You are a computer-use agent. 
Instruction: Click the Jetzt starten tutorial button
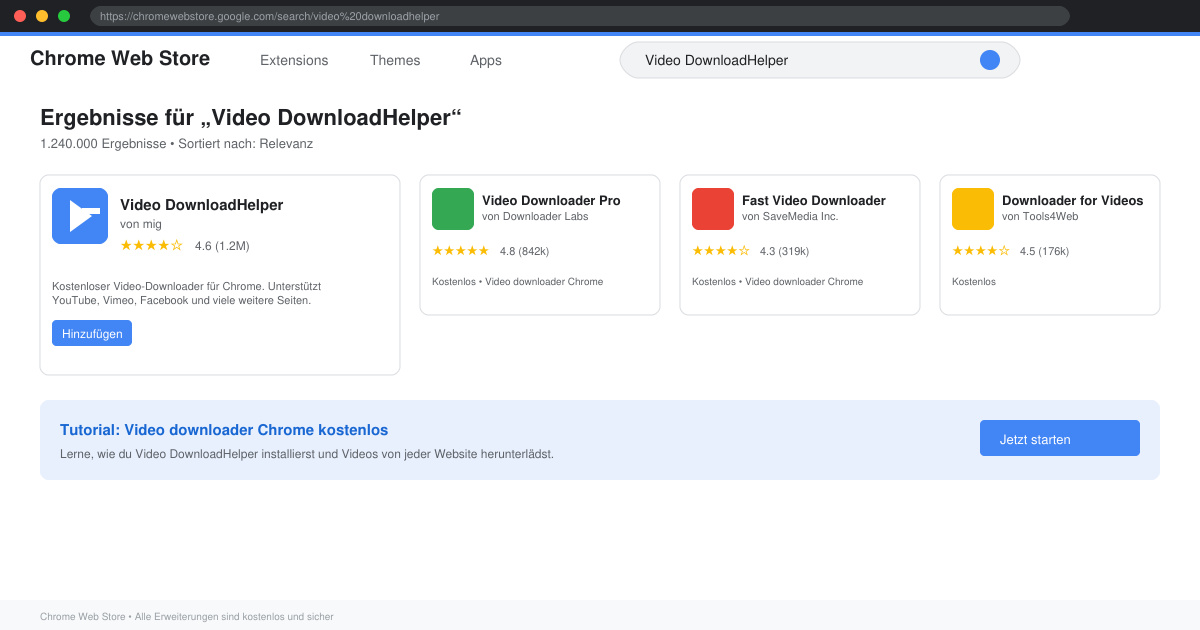click(1060, 438)
